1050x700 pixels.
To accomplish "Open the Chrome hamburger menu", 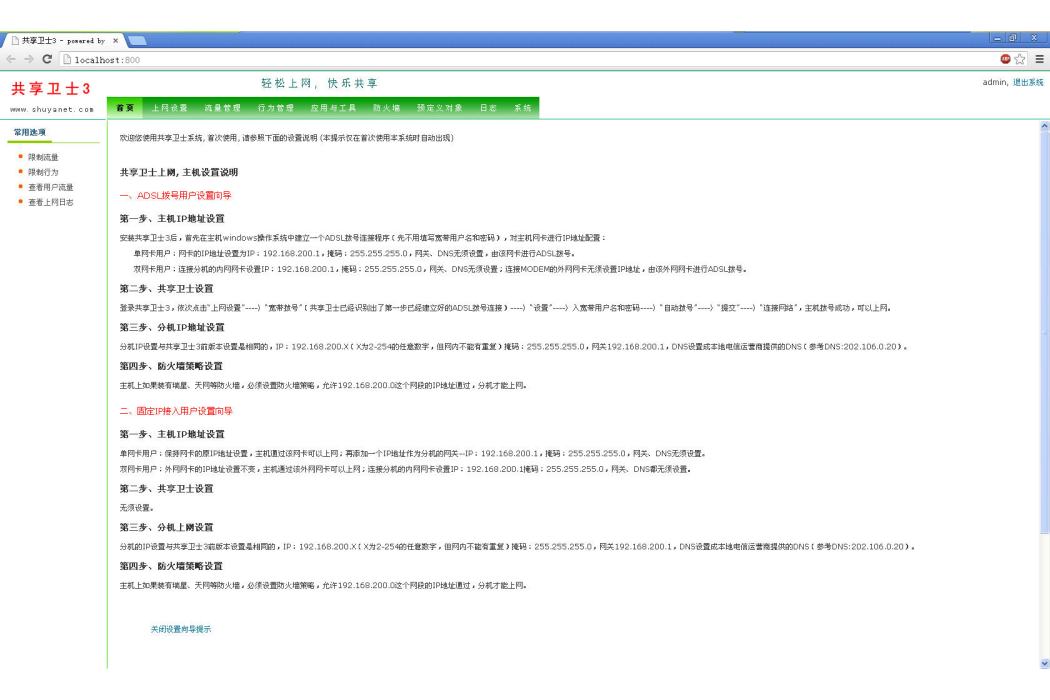I will click(x=1039, y=59).
